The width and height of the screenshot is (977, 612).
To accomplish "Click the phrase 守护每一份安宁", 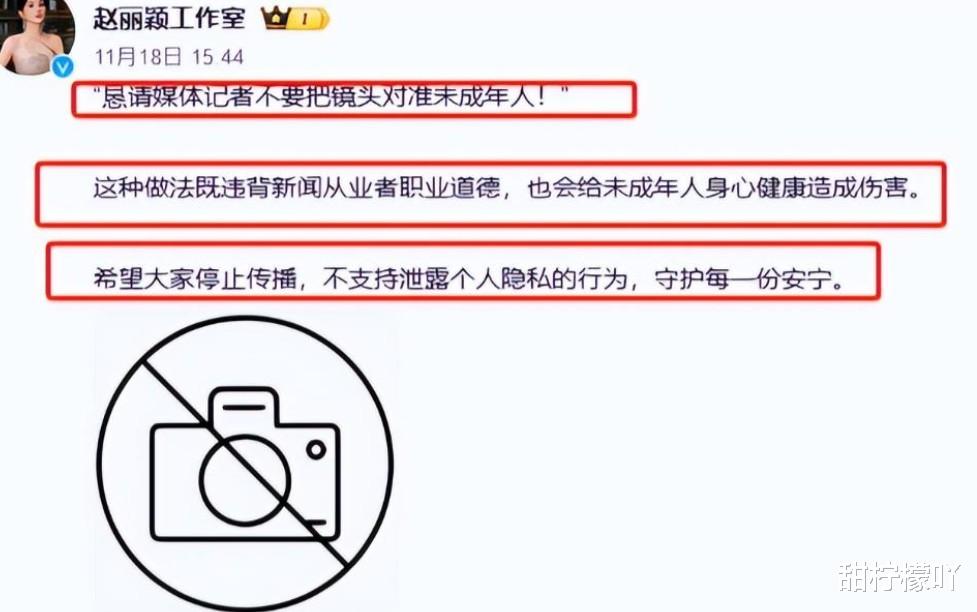I will click(743, 279).
